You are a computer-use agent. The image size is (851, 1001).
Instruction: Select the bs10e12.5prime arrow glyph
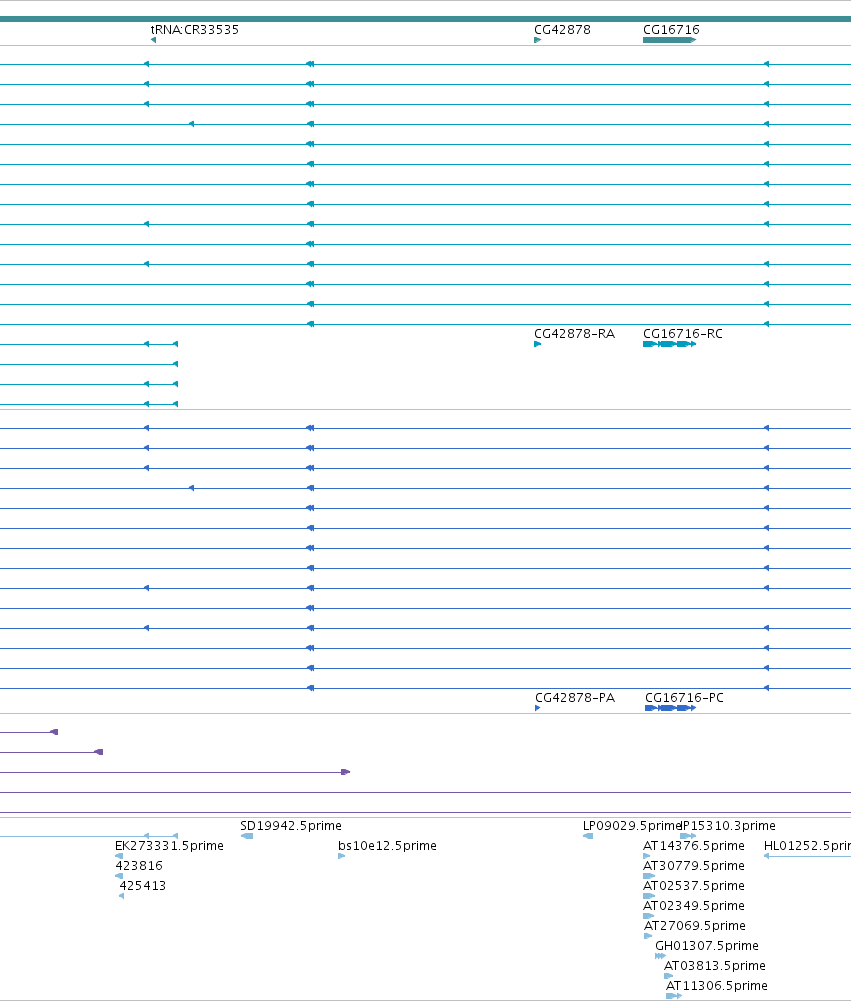pyautogui.click(x=342, y=856)
